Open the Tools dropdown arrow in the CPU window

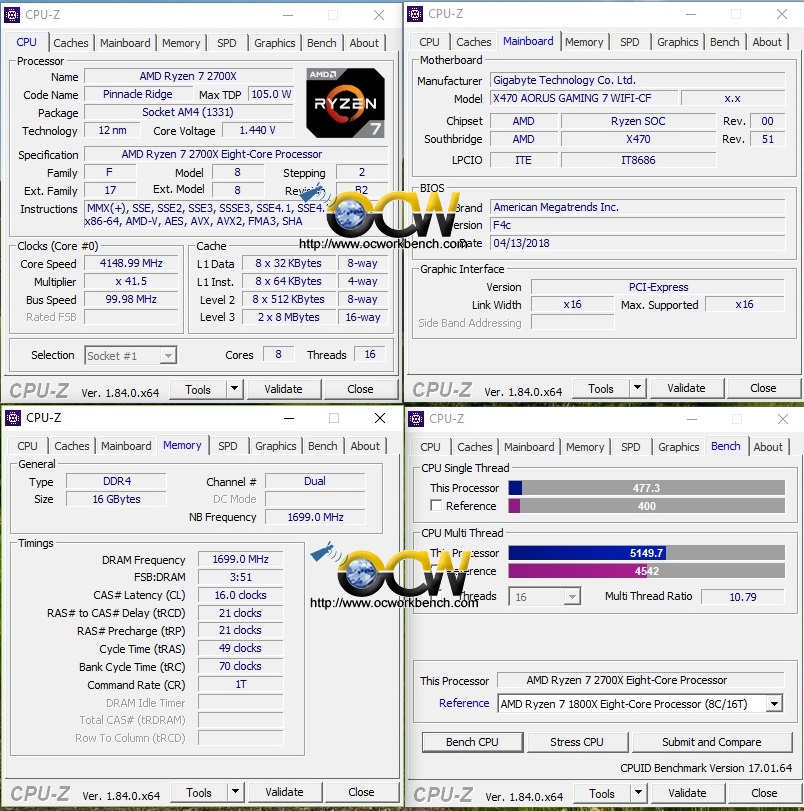(234, 389)
